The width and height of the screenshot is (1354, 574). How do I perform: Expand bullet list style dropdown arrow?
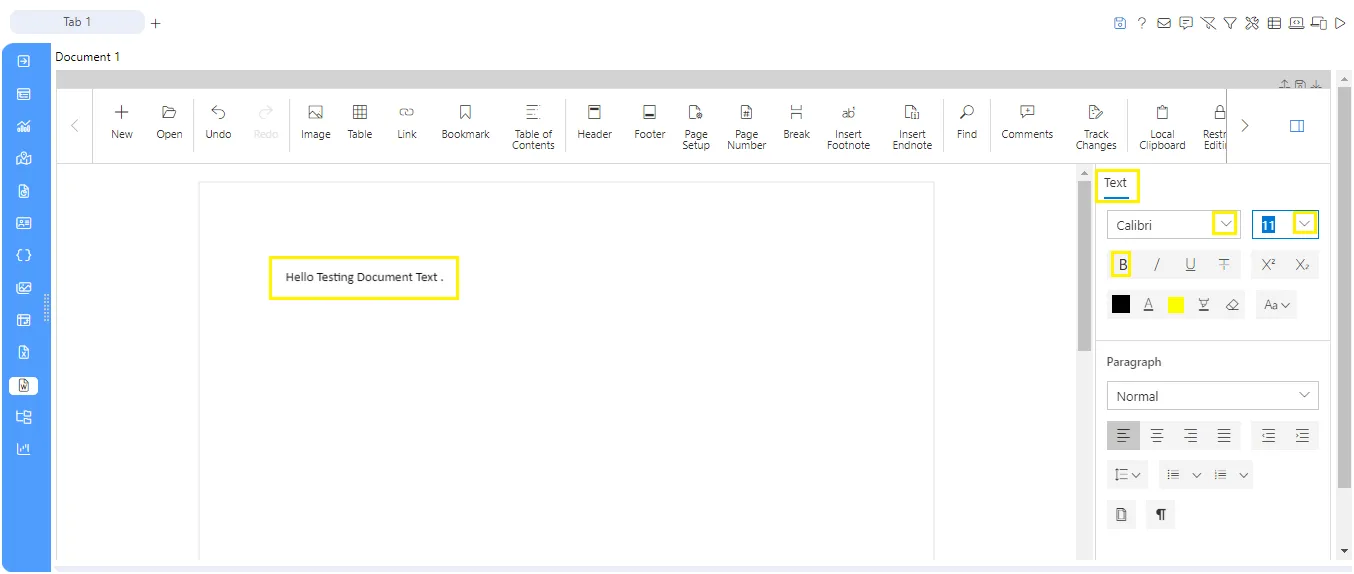(1196, 475)
